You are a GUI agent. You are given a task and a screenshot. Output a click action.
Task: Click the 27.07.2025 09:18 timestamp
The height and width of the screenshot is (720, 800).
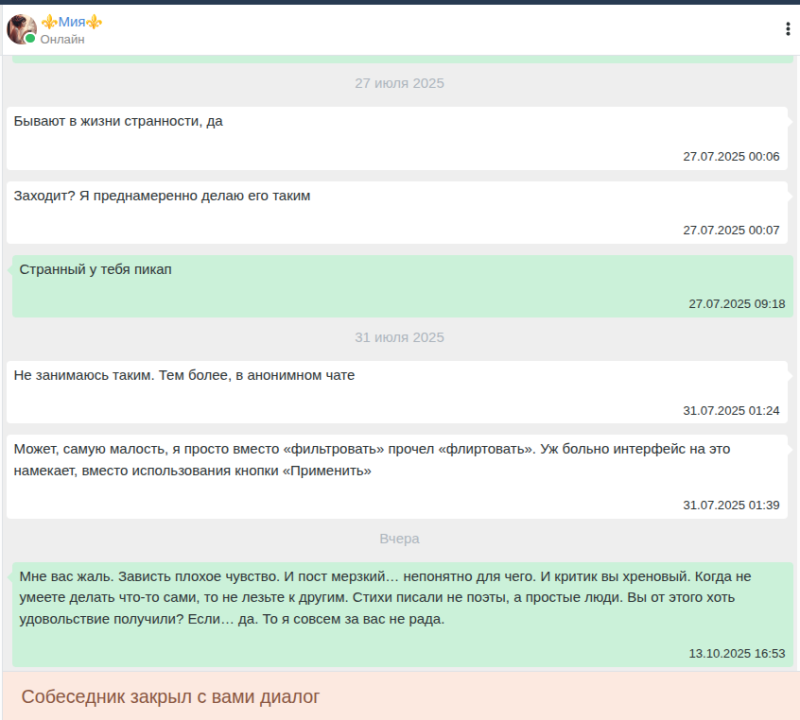[737, 303]
